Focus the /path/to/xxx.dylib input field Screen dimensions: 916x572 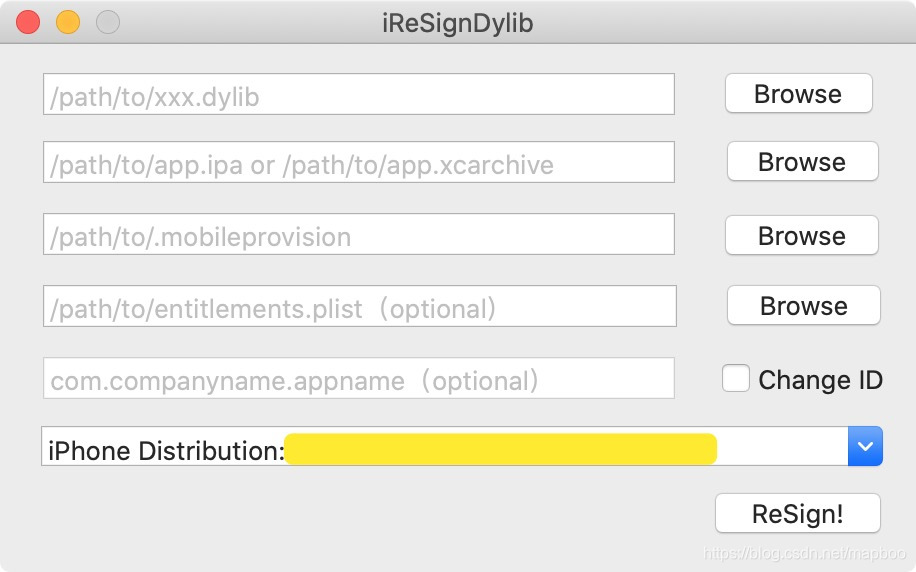click(x=359, y=94)
